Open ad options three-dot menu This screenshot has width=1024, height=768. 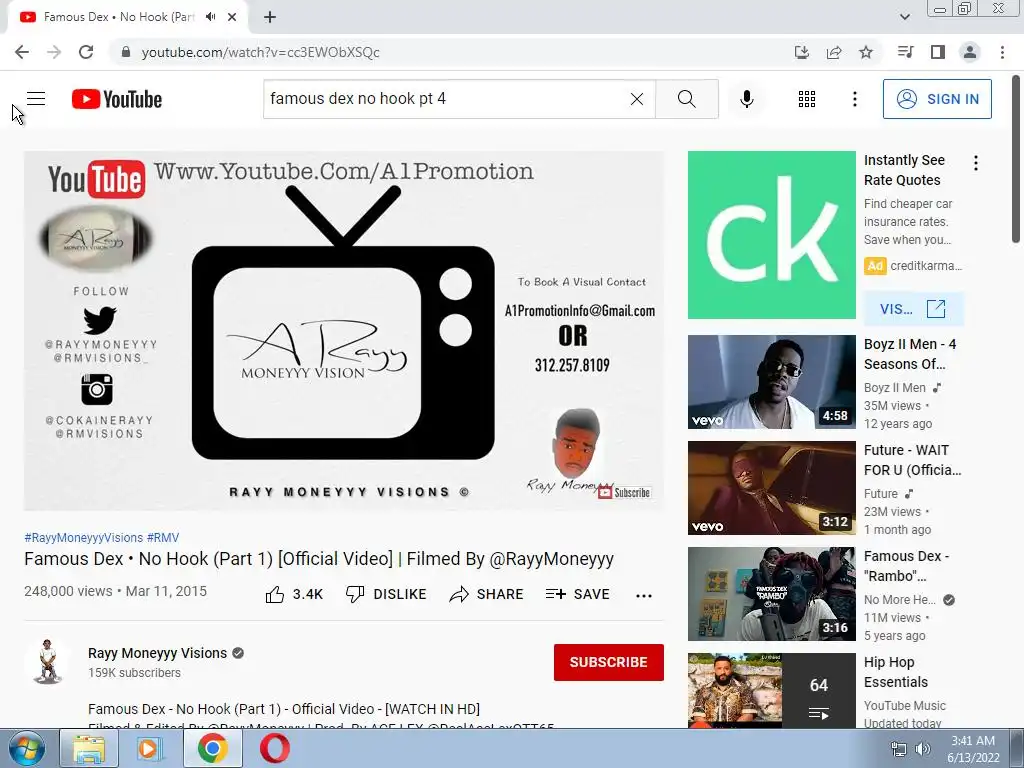click(976, 163)
